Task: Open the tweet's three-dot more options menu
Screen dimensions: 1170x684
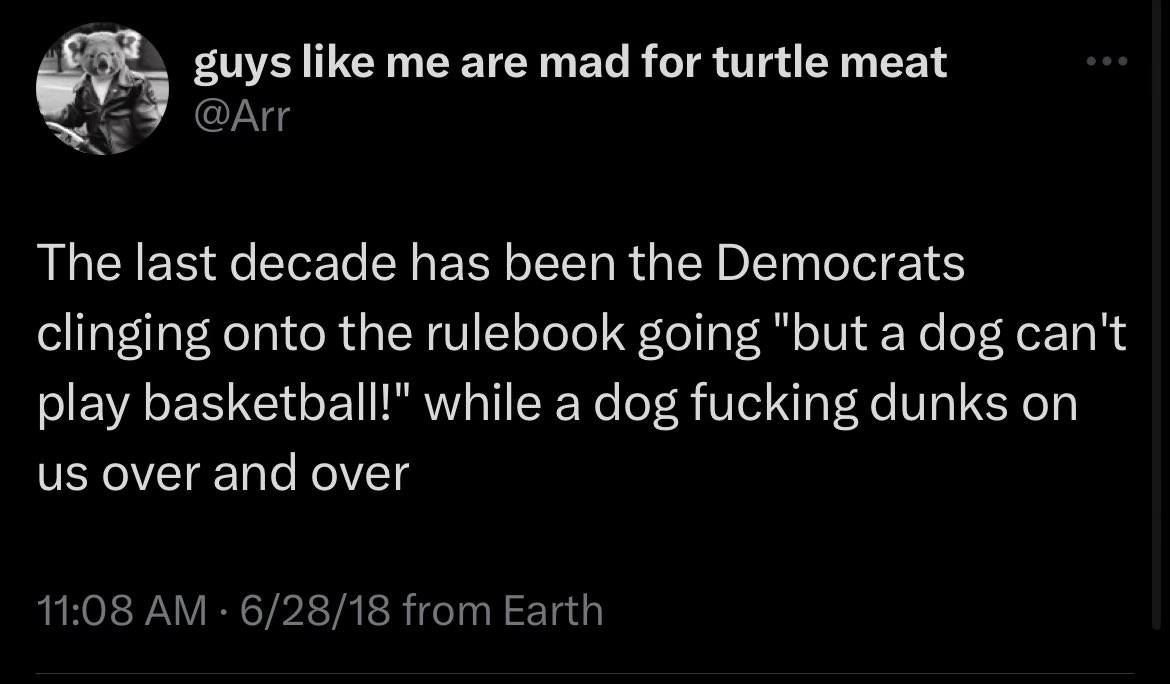Action: 1107,62
